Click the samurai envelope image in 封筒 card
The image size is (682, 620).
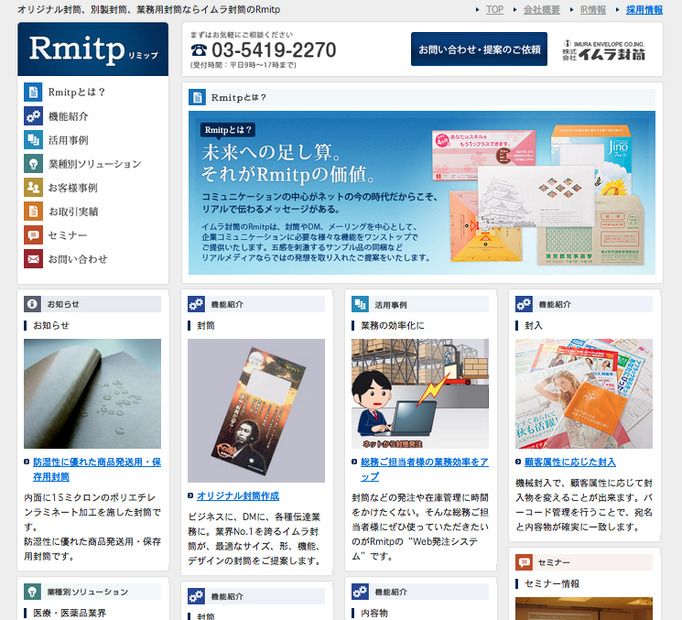click(x=256, y=411)
